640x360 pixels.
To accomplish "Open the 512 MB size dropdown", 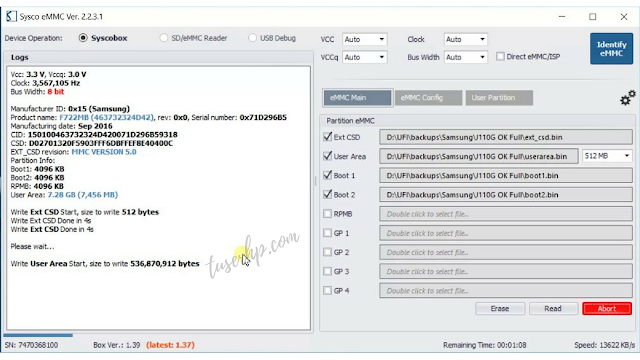I will point(607,156).
